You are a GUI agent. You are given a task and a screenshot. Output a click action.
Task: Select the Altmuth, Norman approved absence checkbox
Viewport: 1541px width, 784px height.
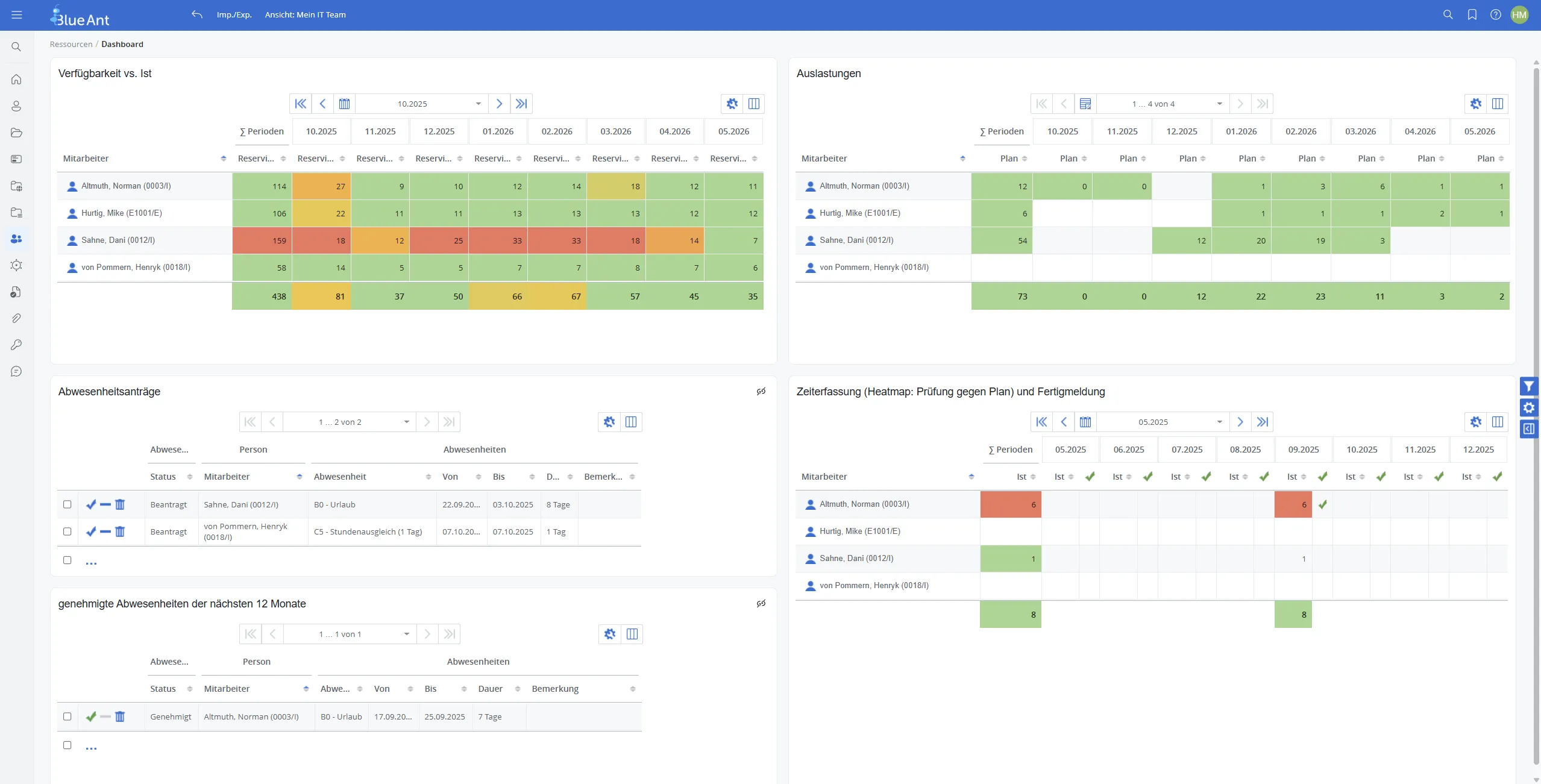pos(67,717)
